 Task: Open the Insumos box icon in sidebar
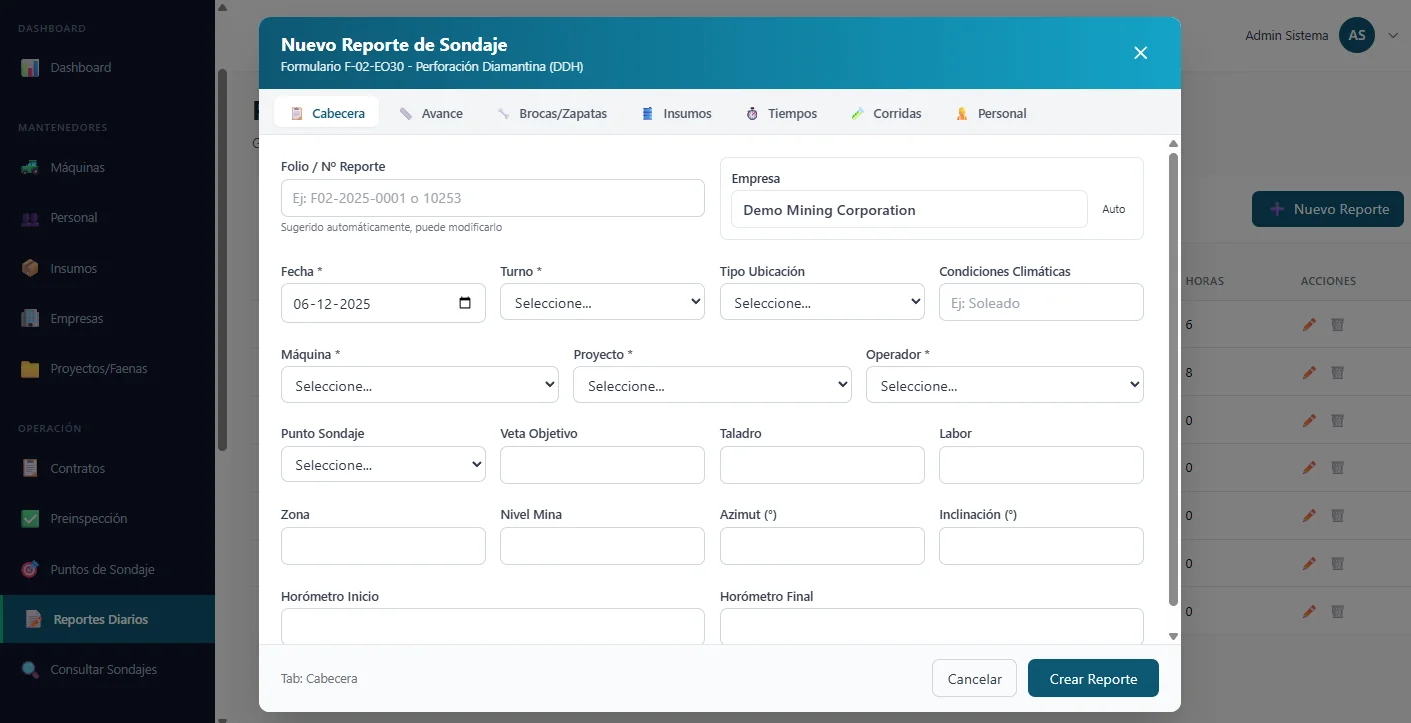point(31,268)
